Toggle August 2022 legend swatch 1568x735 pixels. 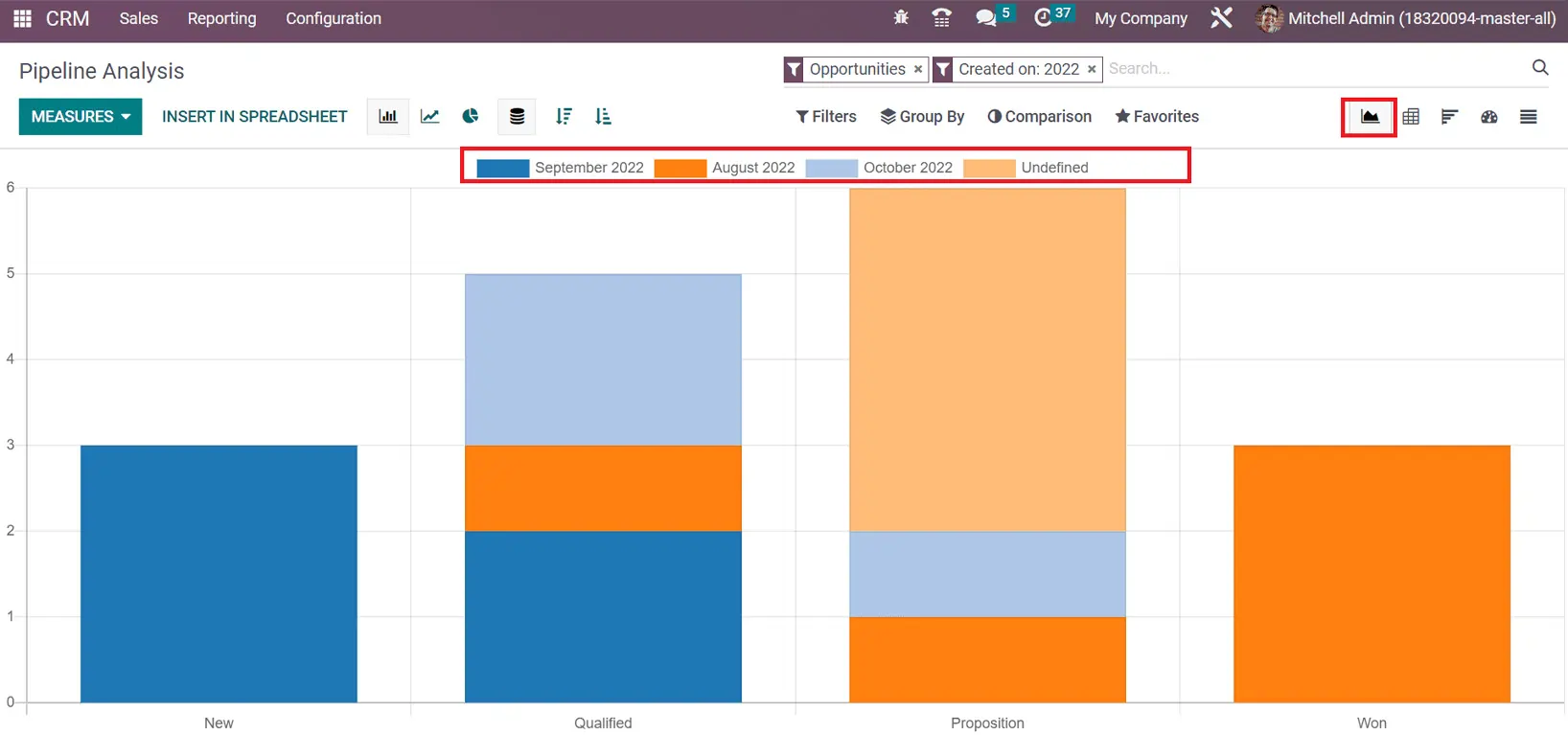[x=680, y=168]
